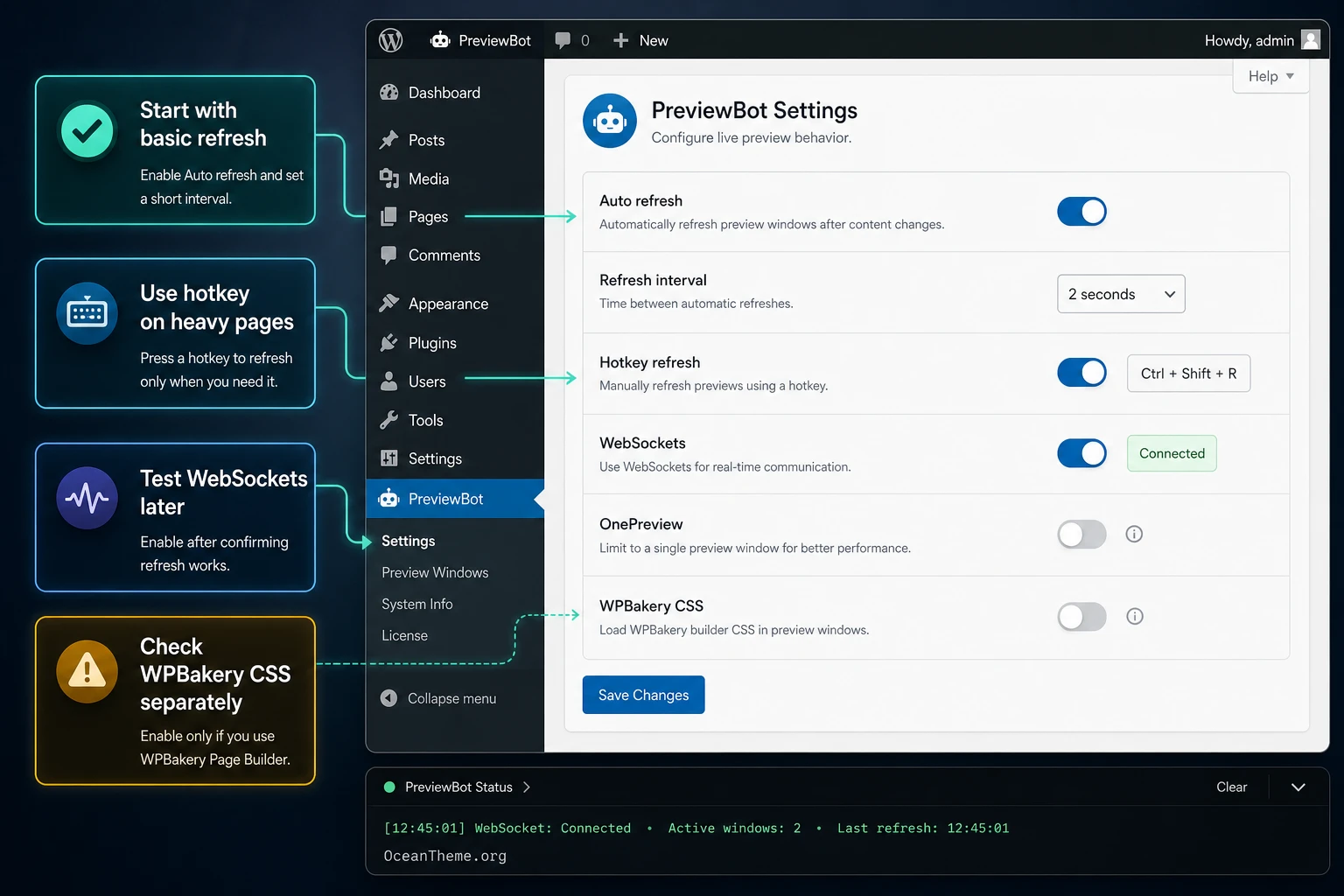Click the Appearance paintbrush icon

(x=389, y=304)
